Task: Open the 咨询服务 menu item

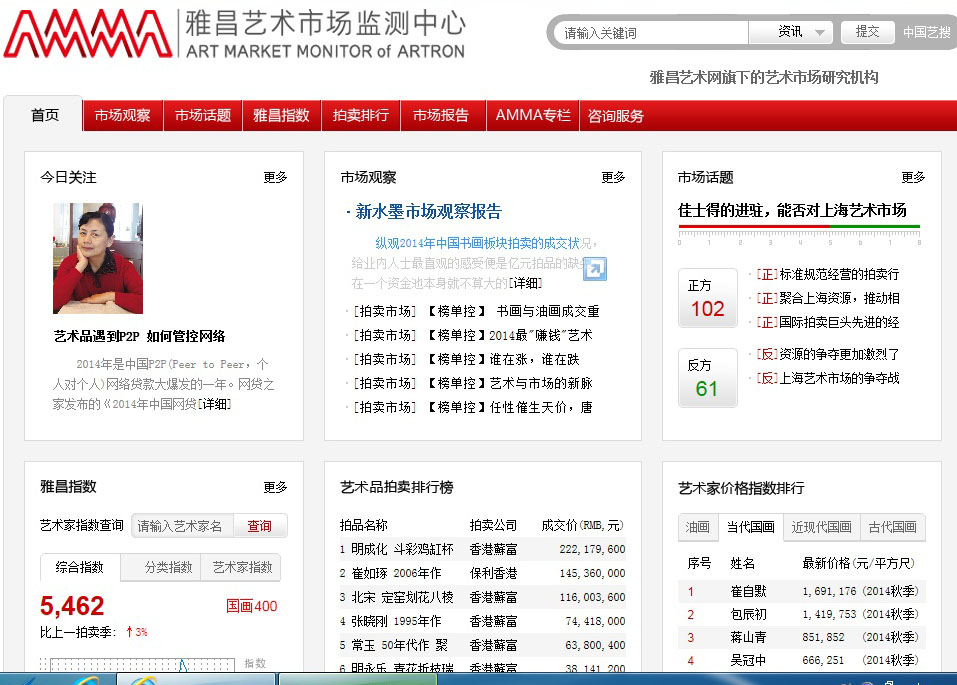Action: (616, 116)
